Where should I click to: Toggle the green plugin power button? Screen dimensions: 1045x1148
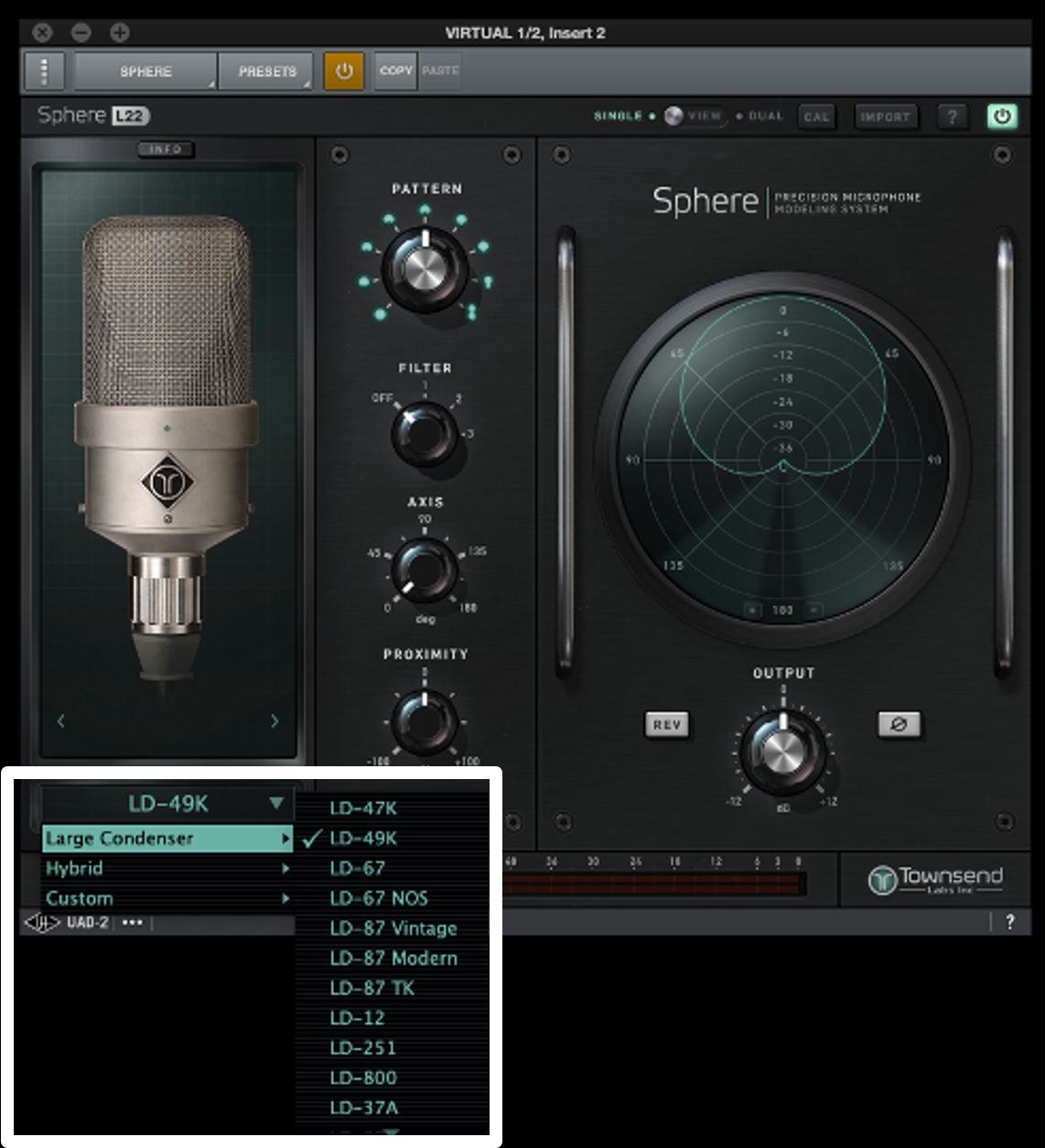pyautogui.click(x=1001, y=116)
